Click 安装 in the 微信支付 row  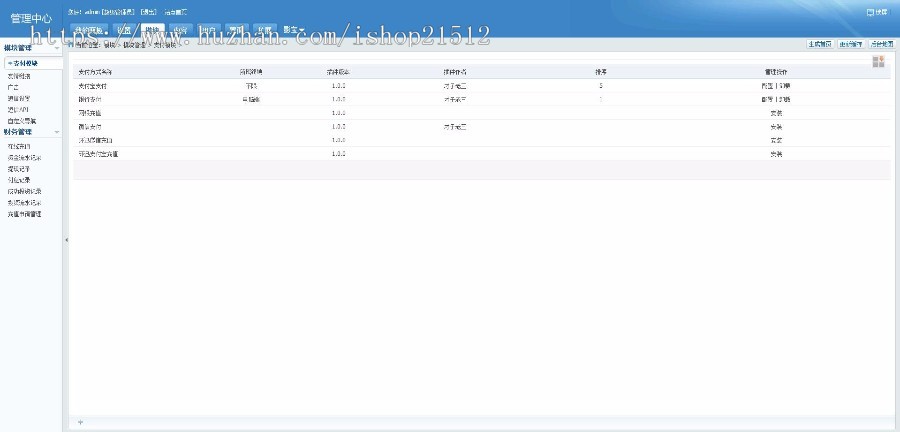776,127
